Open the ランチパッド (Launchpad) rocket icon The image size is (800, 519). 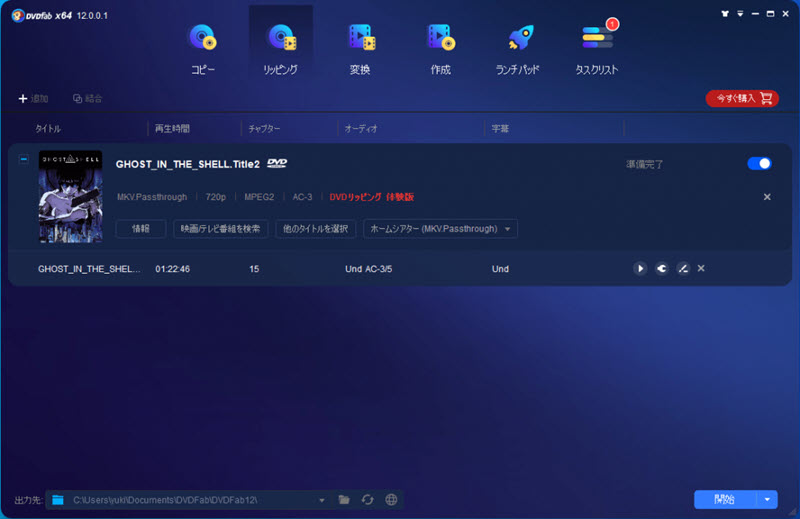(x=520, y=48)
